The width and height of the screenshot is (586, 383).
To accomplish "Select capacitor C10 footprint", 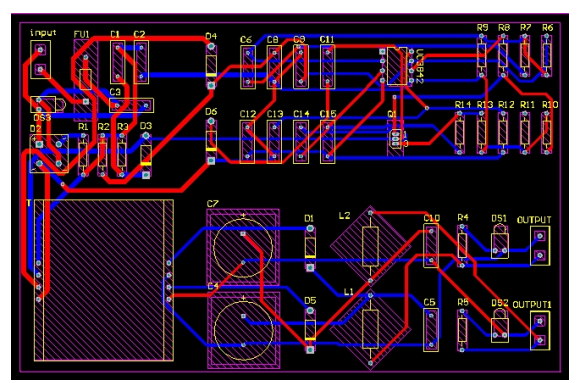I will [x=431, y=245].
